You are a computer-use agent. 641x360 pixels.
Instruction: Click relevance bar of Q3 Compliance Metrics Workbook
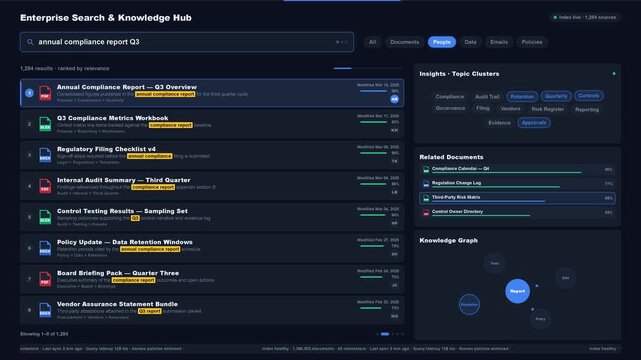373,122
